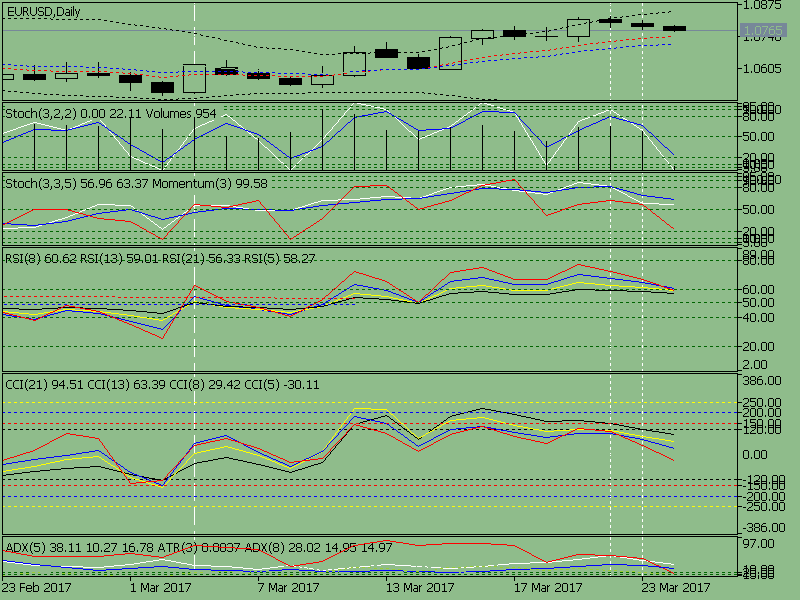Click the ADX(8) 28.02 readout

point(281,547)
